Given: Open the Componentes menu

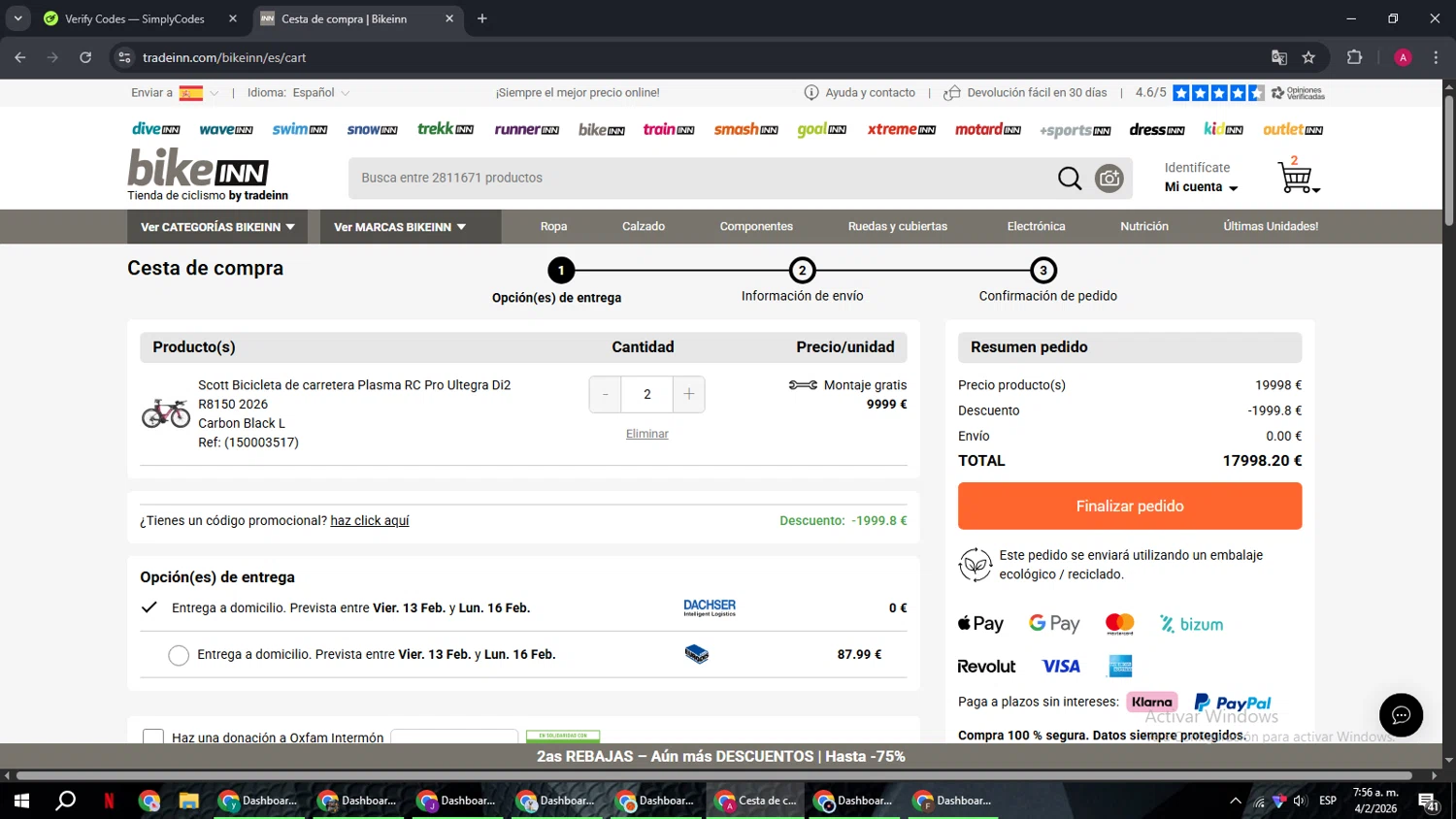Looking at the screenshot, I should pyautogui.click(x=756, y=226).
